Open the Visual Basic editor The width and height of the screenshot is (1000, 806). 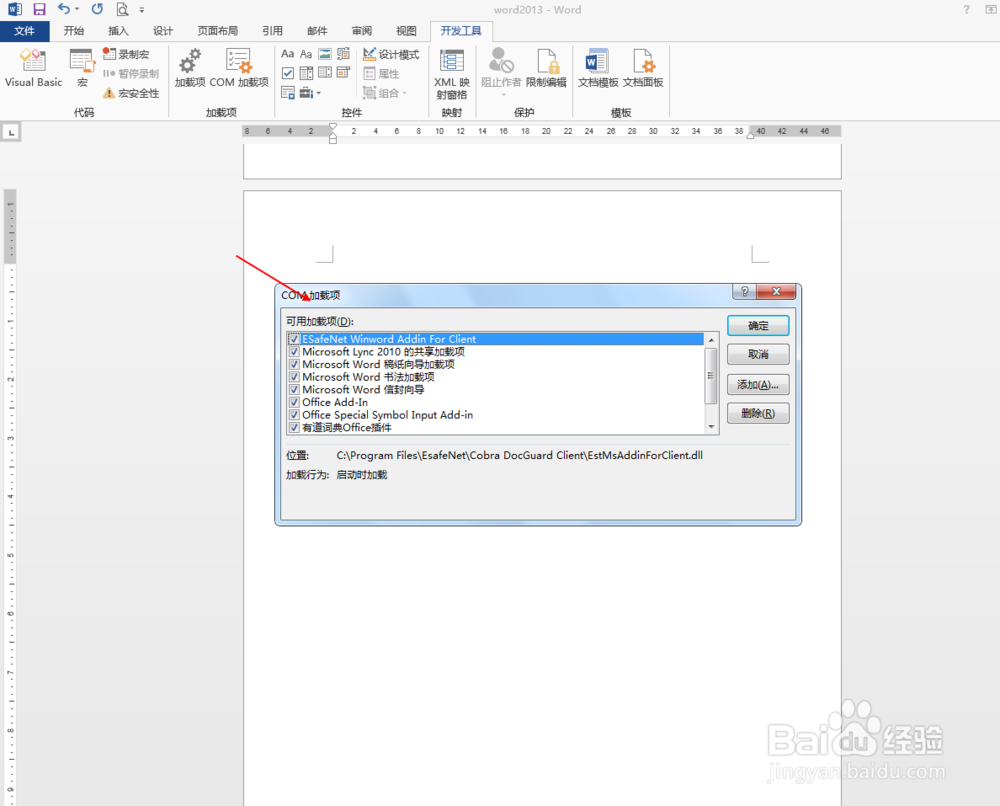(x=33, y=68)
